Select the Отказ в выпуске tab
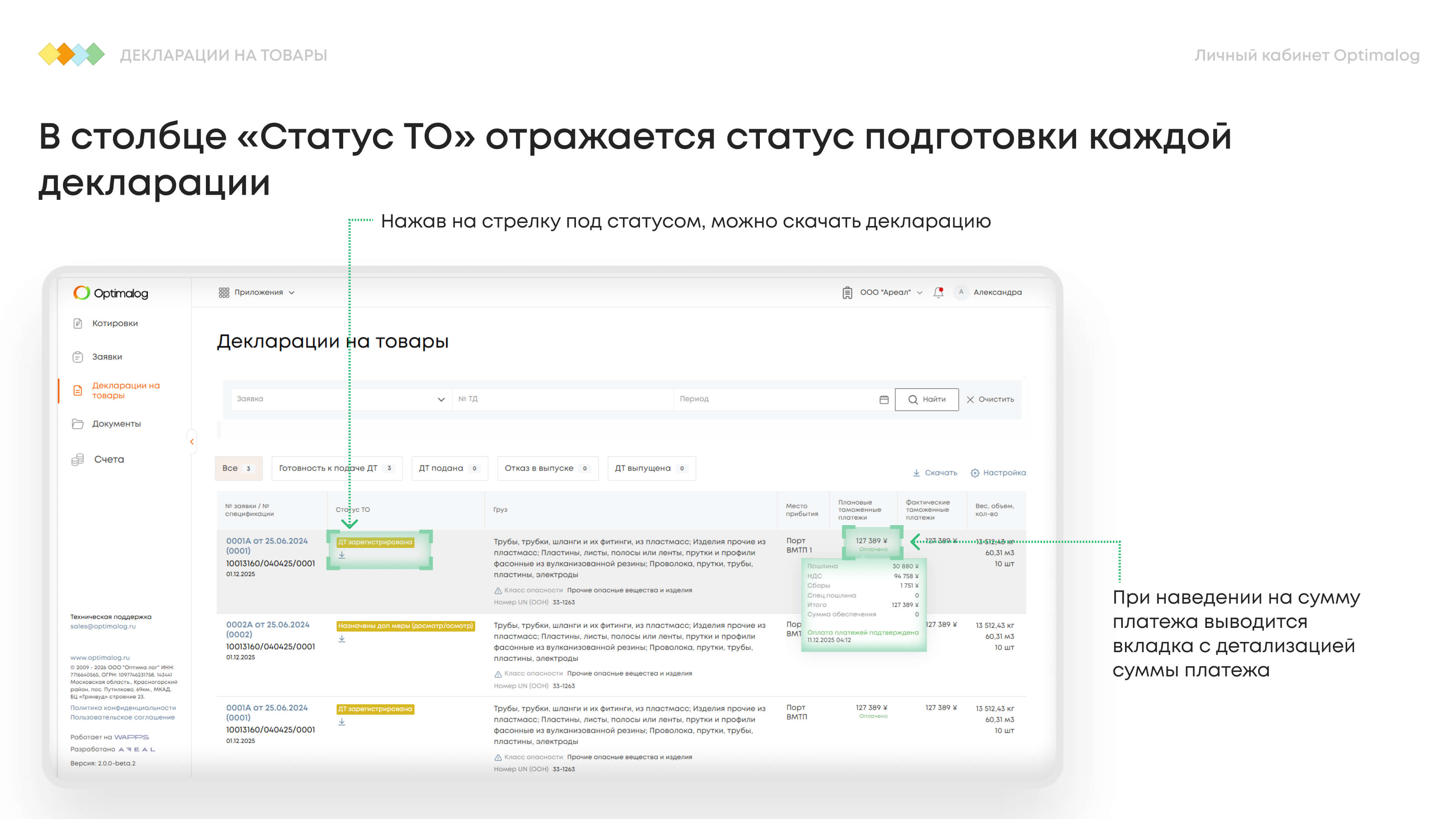This screenshot has height=819, width=1456. tap(546, 469)
